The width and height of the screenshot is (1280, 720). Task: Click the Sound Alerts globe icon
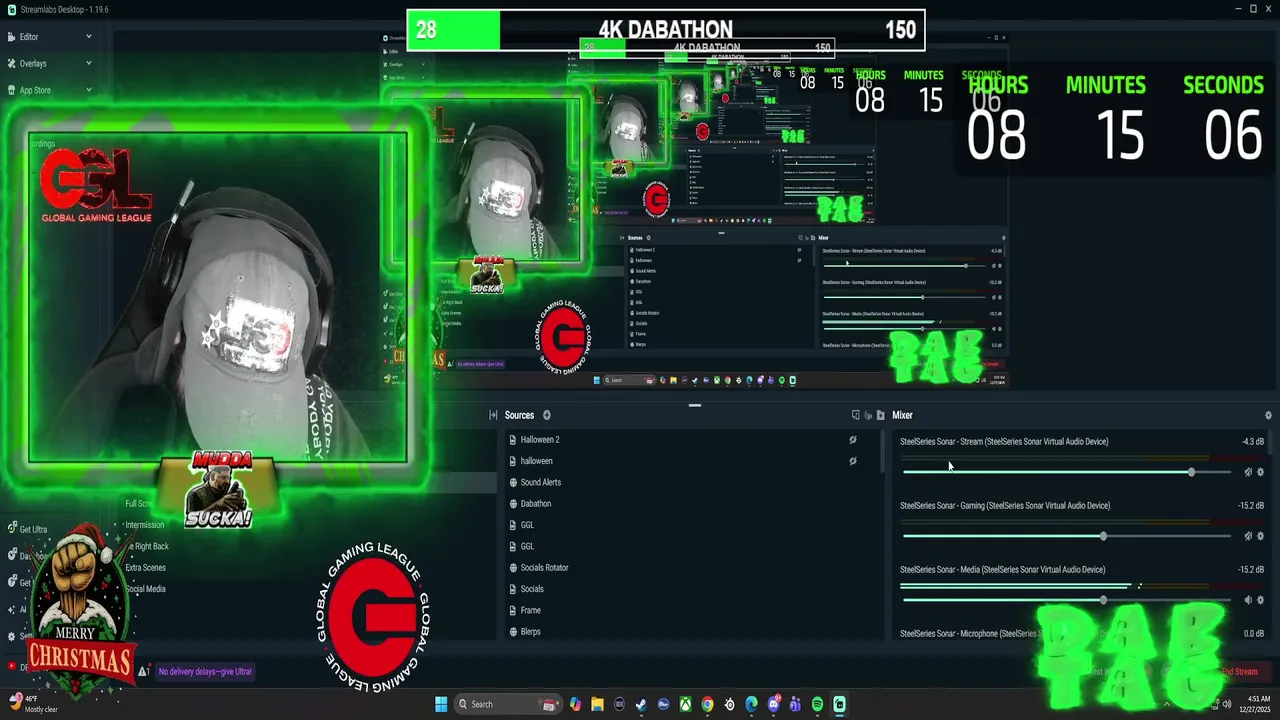click(513, 482)
